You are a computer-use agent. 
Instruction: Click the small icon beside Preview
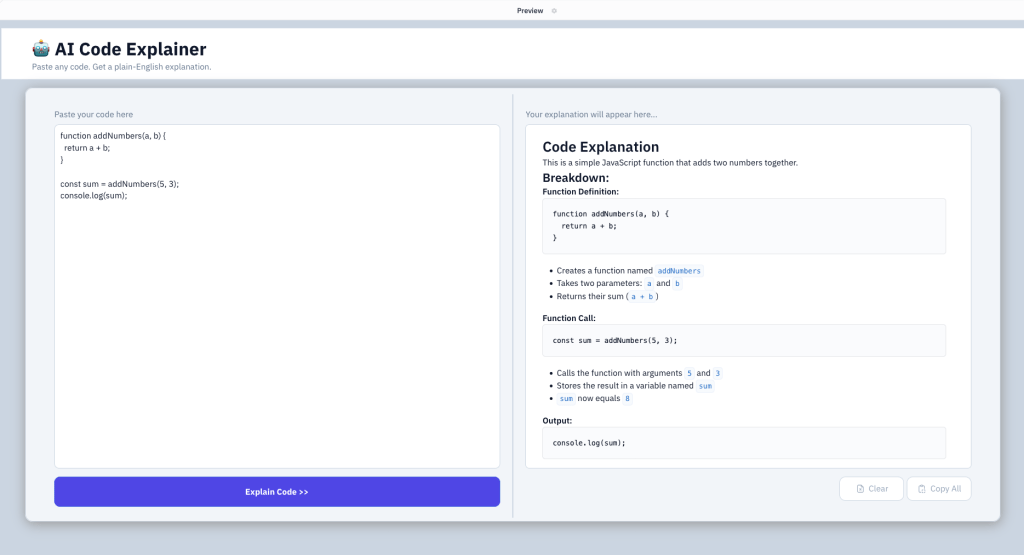[x=554, y=10]
